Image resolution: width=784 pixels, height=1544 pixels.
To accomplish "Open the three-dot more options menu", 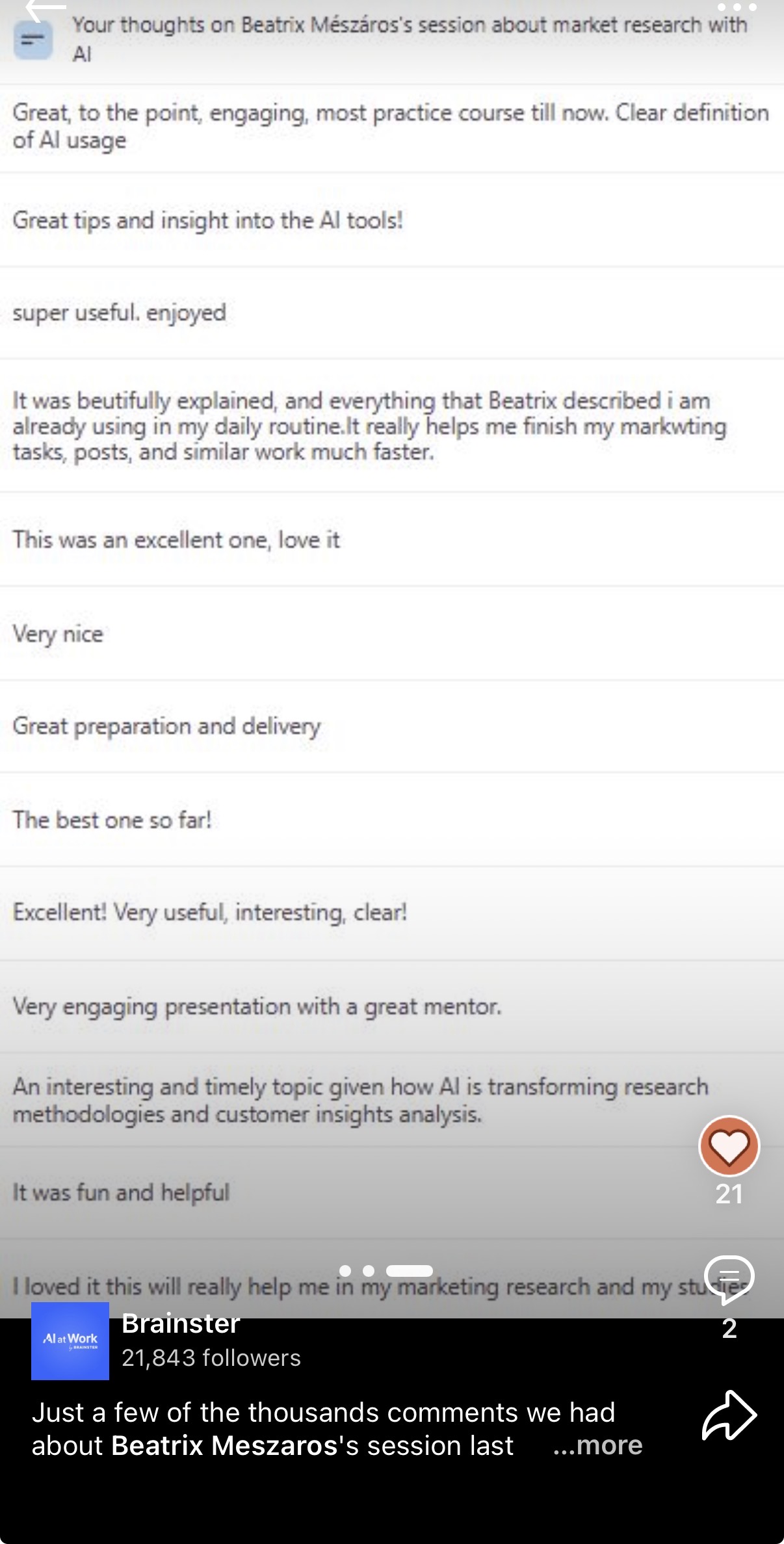I will pos(737,8).
